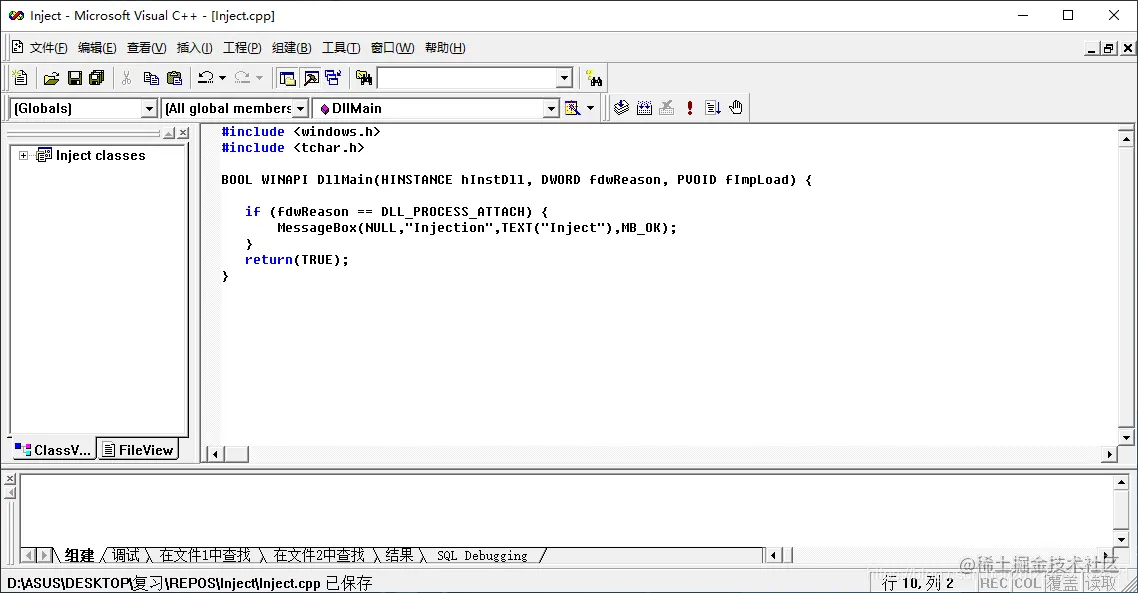The width and height of the screenshot is (1138, 593).
Task: Click the output pane scrollbar up arrow
Action: tap(1121, 482)
